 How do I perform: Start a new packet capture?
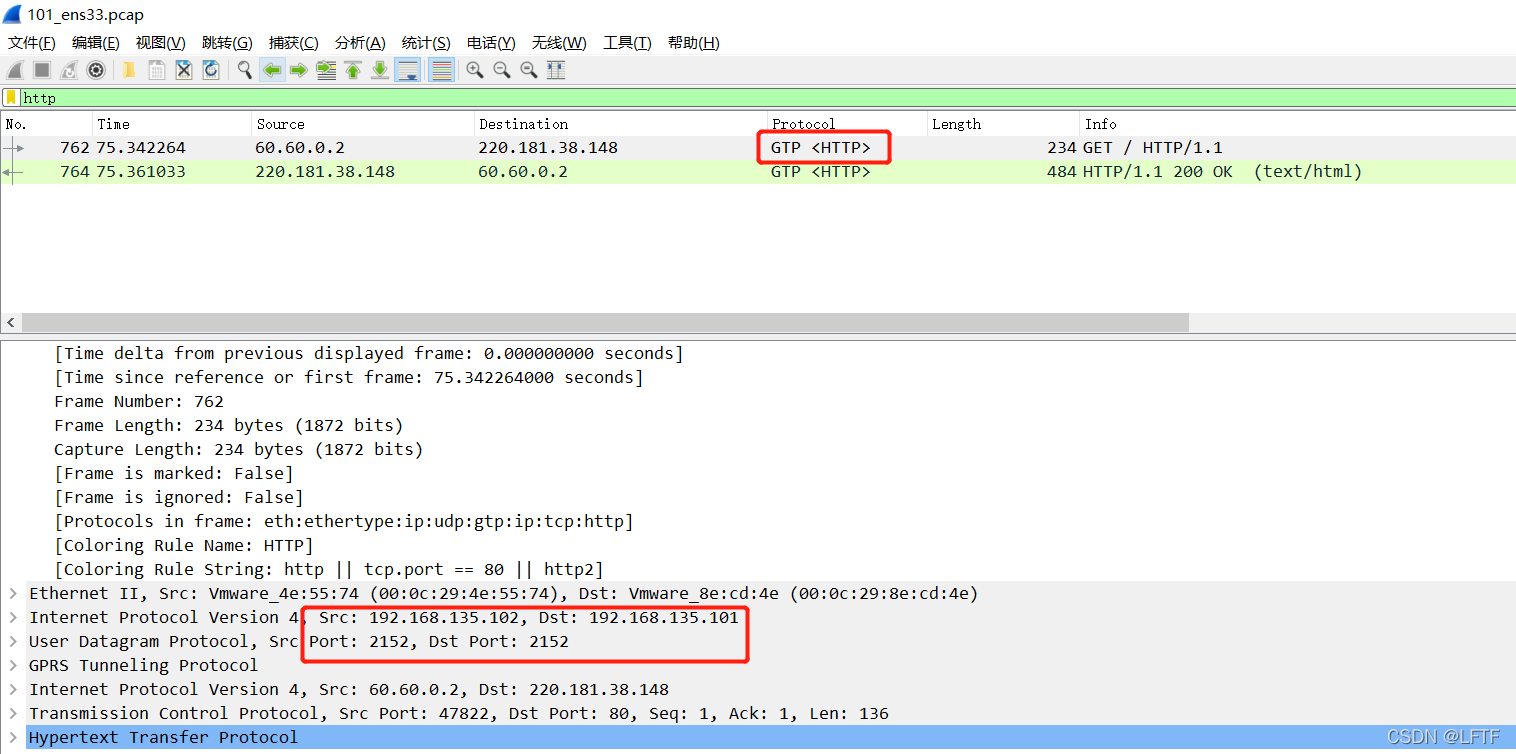point(15,70)
